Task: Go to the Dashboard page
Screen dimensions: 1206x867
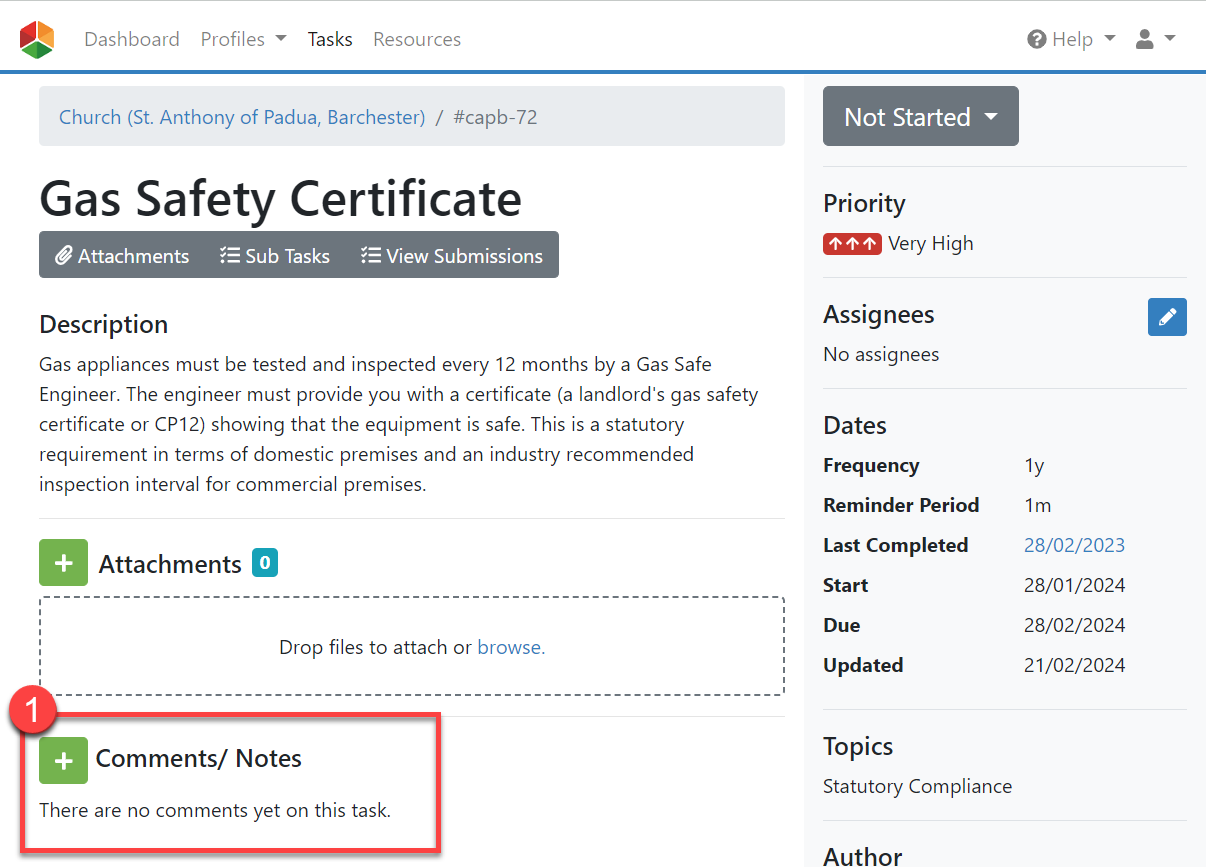Action: tap(132, 39)
